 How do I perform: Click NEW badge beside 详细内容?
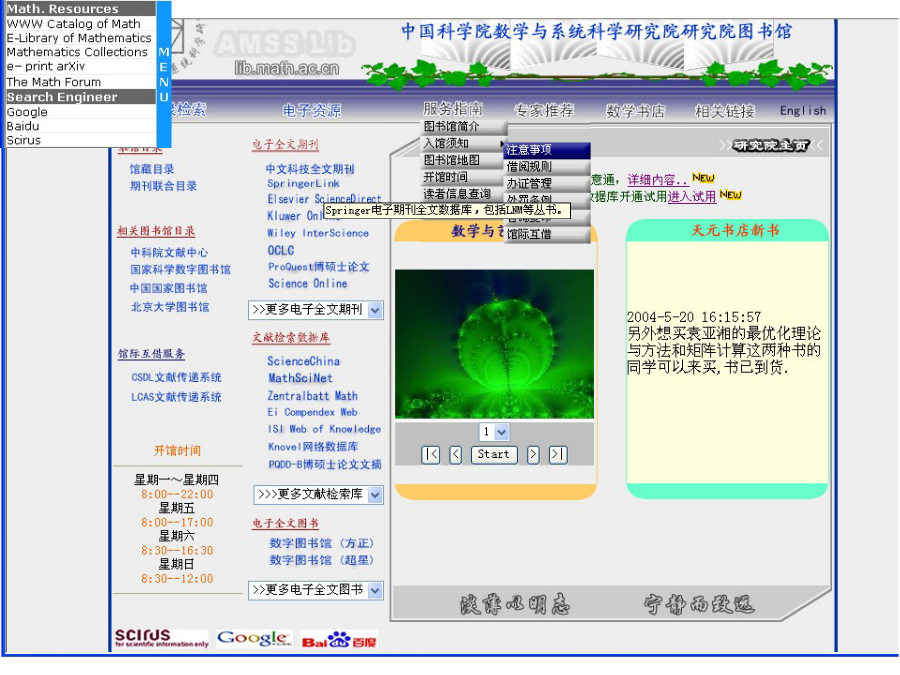pos(703,178)
